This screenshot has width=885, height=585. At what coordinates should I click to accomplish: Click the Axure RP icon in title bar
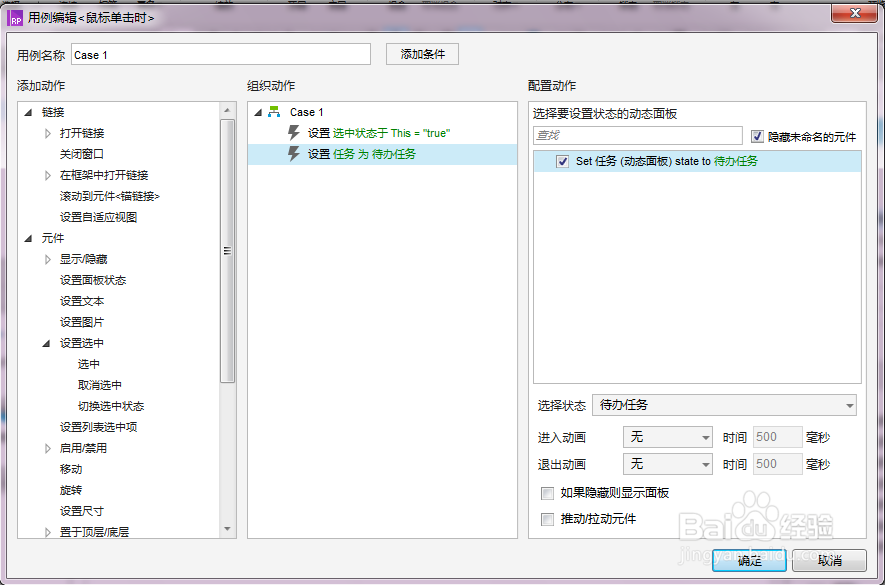click(x=15, y=18)
